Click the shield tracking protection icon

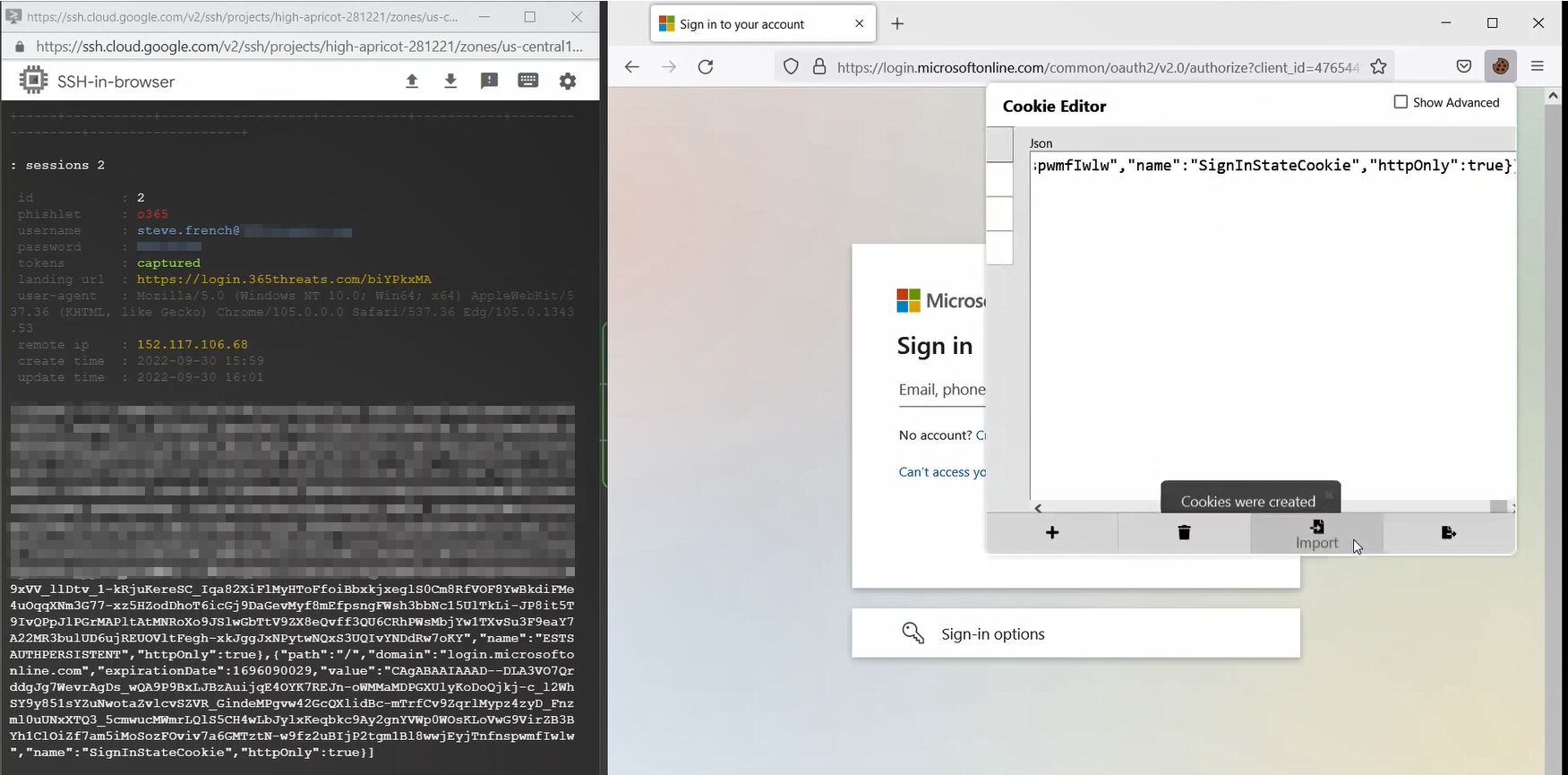[x=791, y=66]
